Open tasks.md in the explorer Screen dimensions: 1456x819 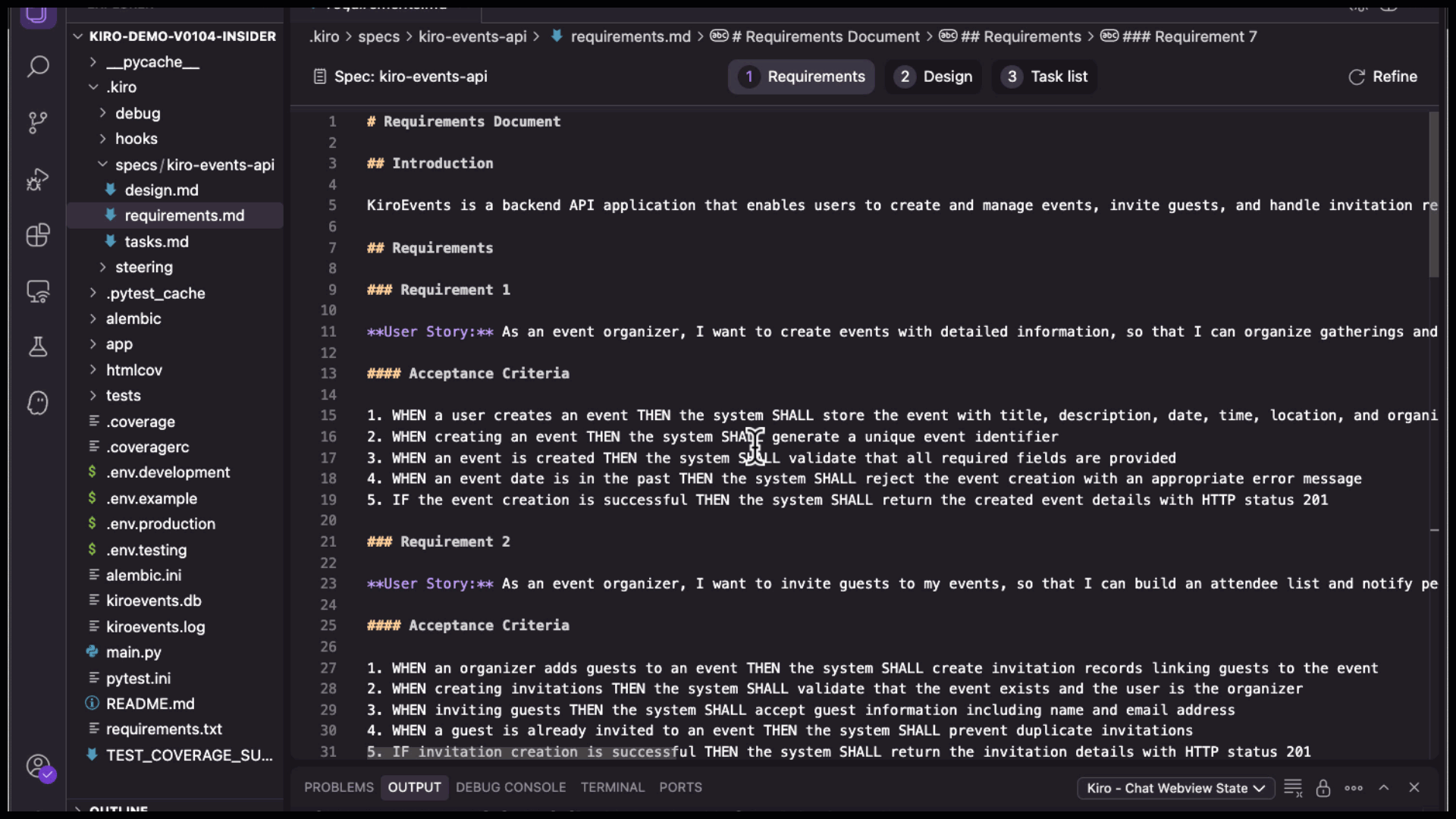tap(175, 241)
